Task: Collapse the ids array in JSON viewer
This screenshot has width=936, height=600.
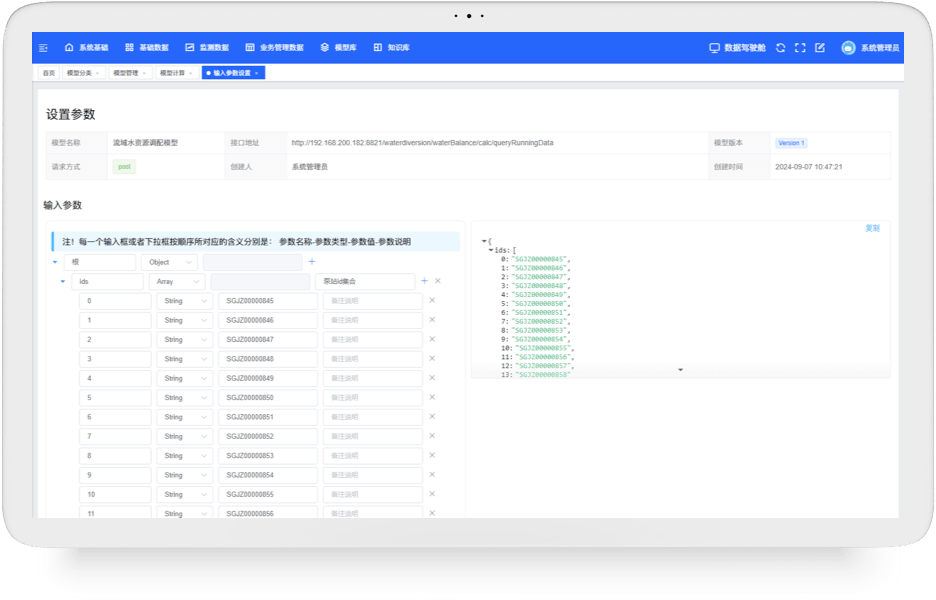Action: tap(491, 250)
